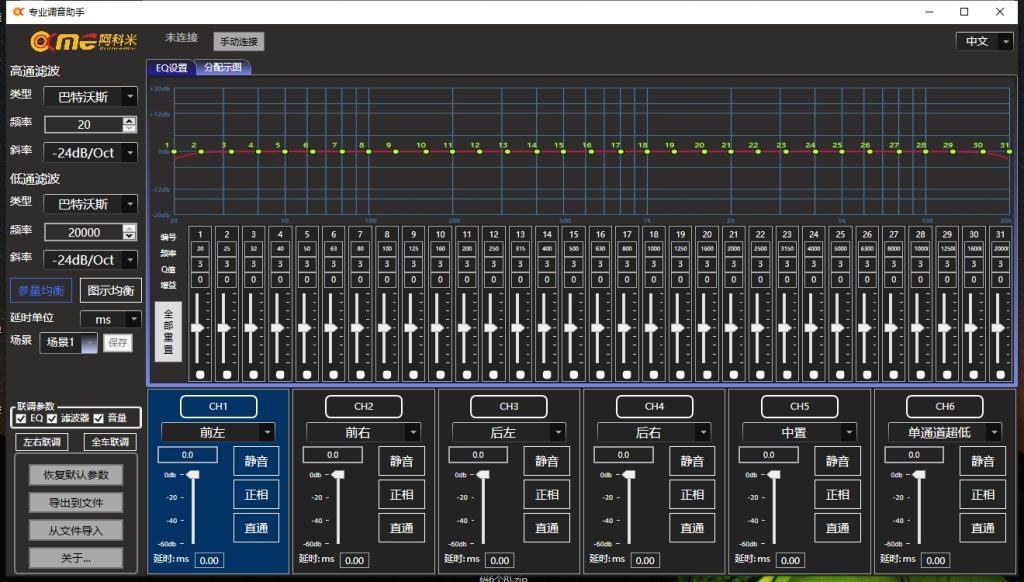Open CH4 后右 speaker dropdown
This screenshot has height=582, width=1024.
point(654,432)
